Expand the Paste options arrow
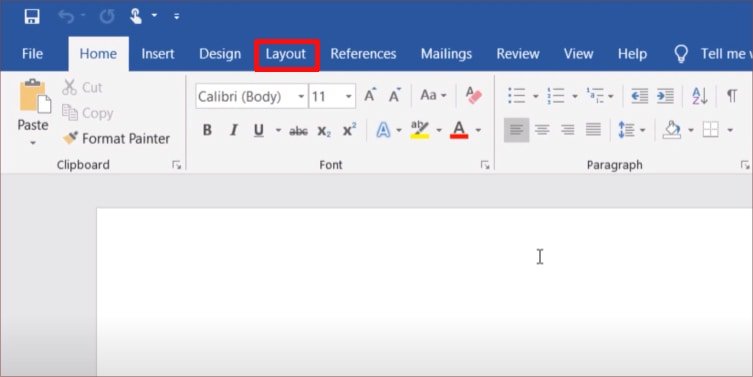Screen dimensions: 753x377 pyautogui.click(x=33, y=143)
